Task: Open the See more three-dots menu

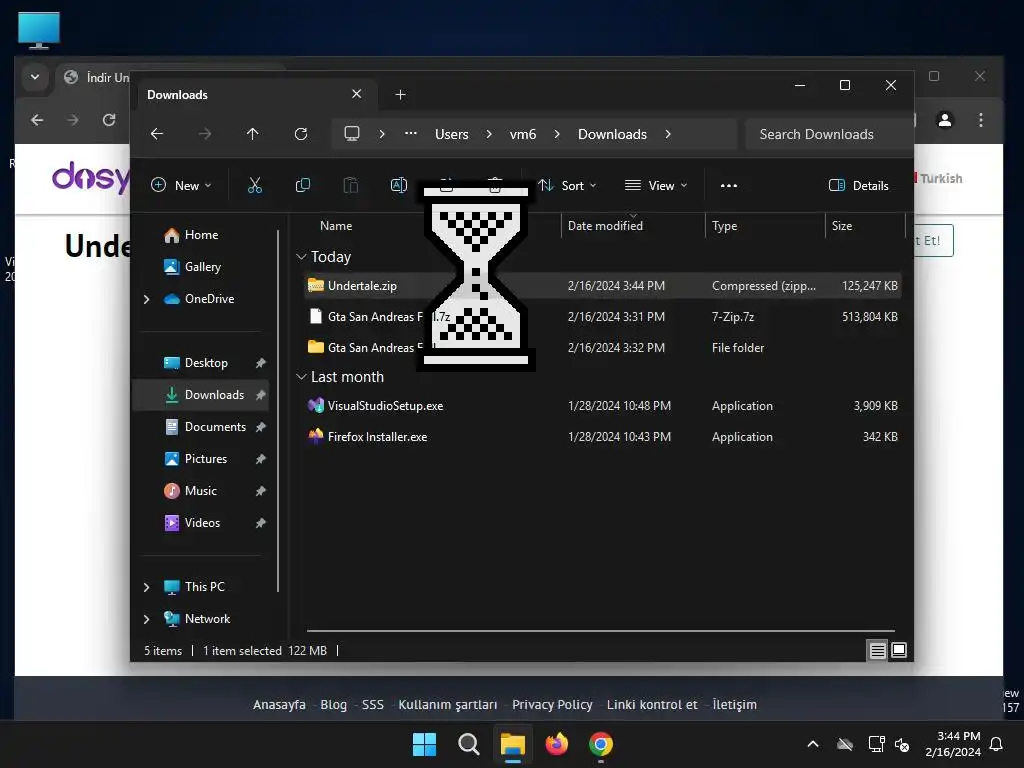Action: [729, 185]
